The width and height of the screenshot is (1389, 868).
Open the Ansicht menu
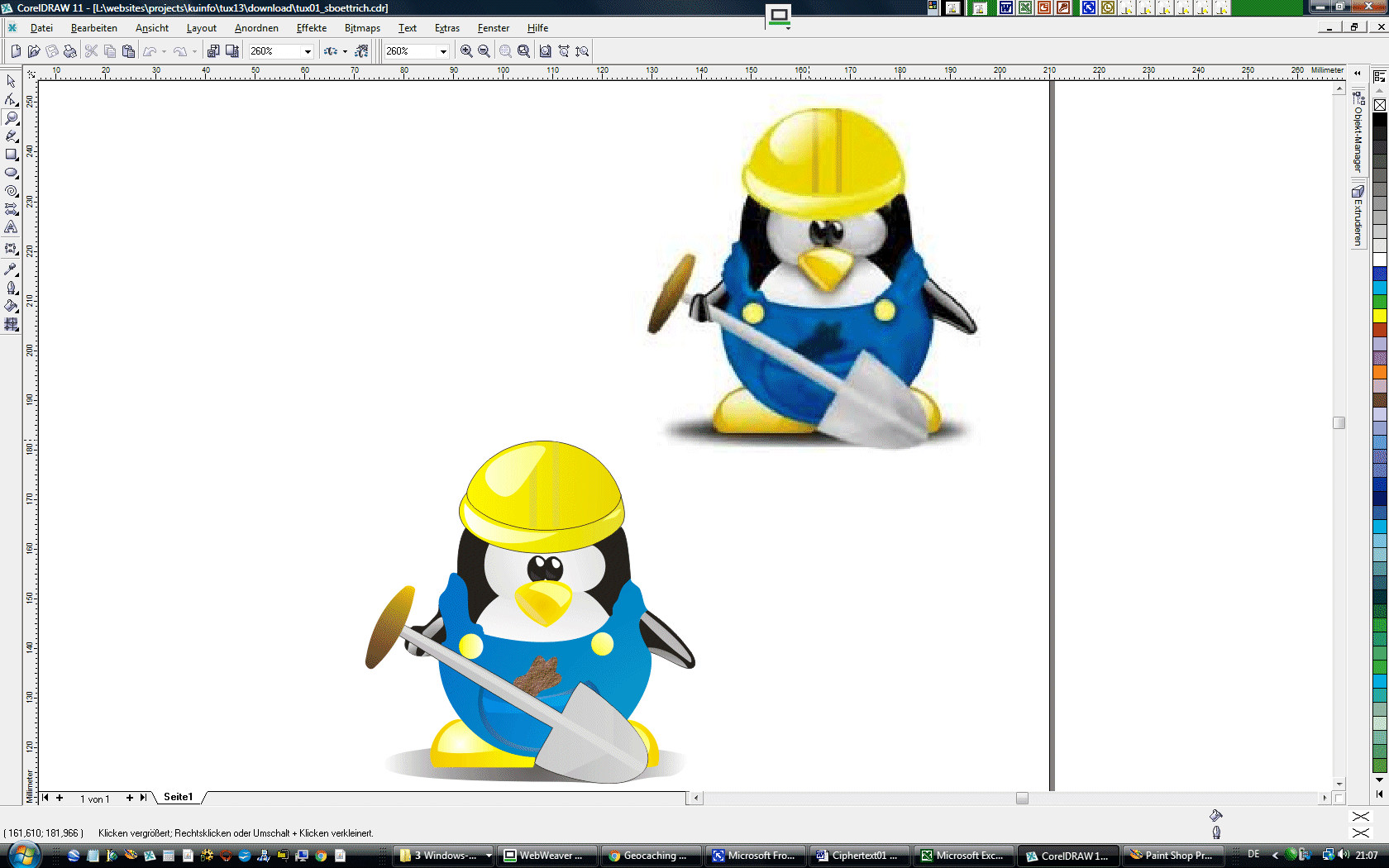[152, 28]
